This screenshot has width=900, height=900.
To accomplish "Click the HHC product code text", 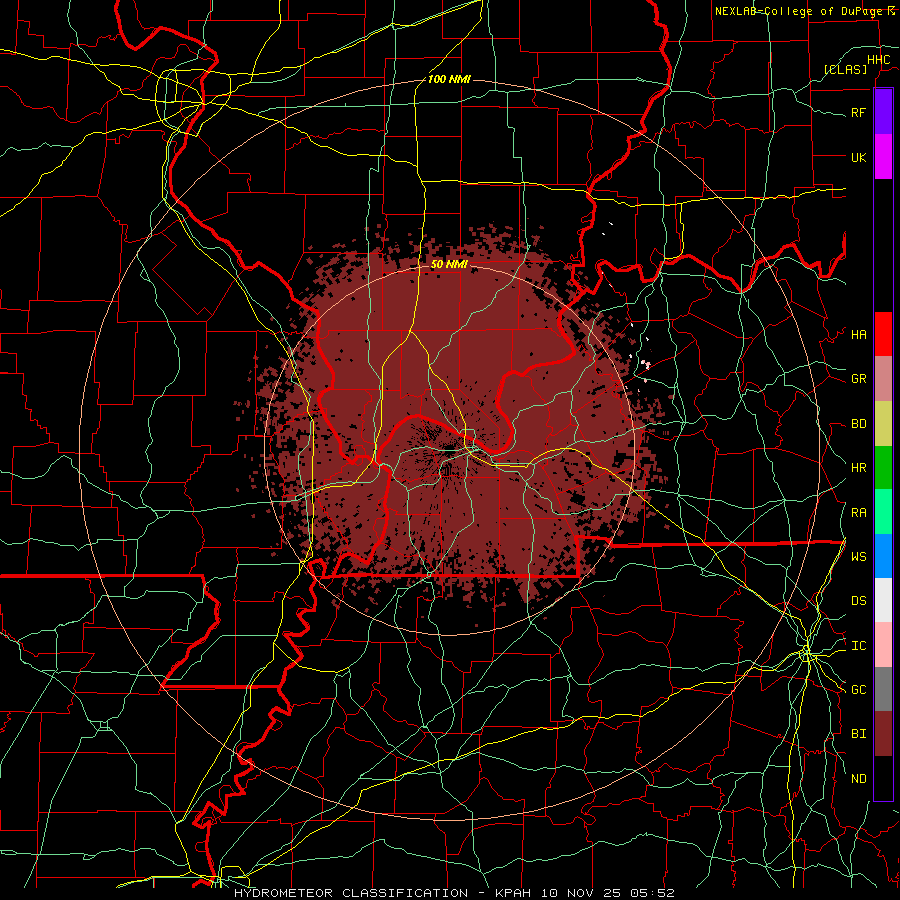I will [x=878, y=60].
